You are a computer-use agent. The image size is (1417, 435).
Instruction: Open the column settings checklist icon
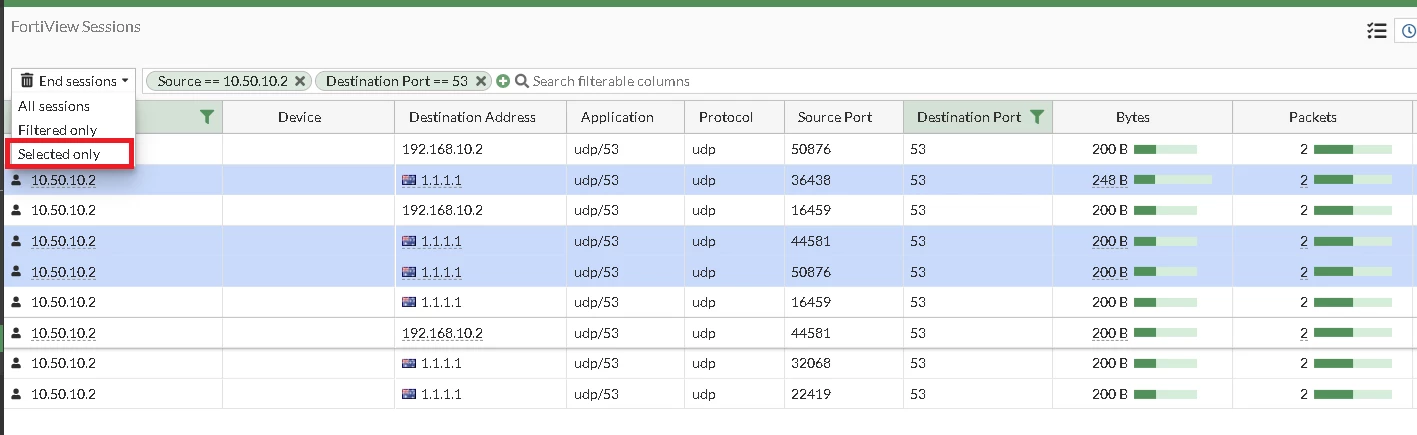coord(1376,31)
